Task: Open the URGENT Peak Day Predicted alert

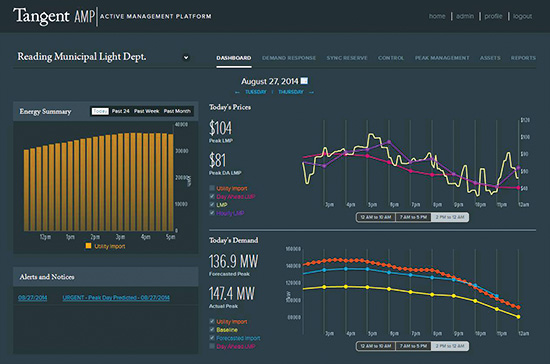Action: click(116, 298)
